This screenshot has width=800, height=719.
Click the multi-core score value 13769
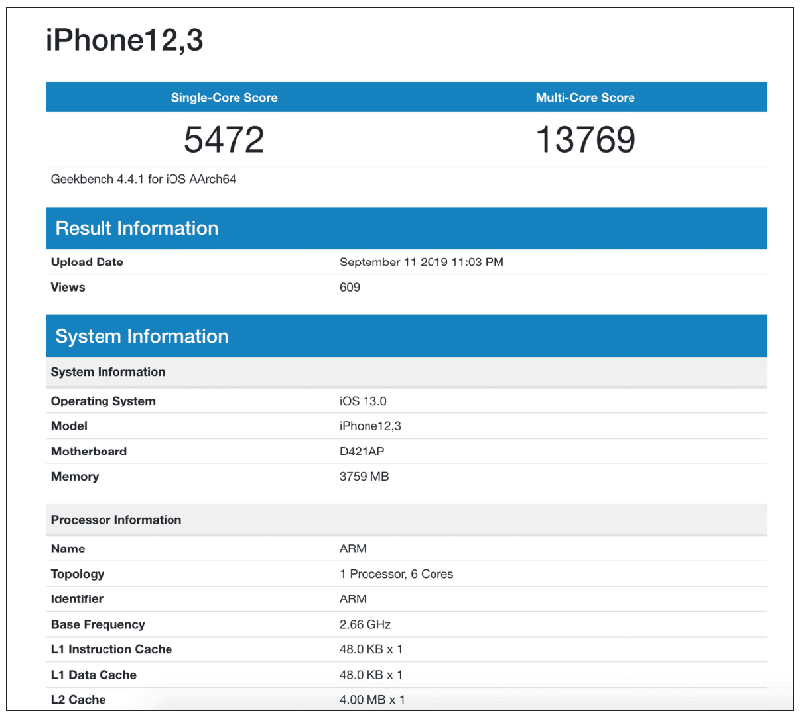click(585, 139)
